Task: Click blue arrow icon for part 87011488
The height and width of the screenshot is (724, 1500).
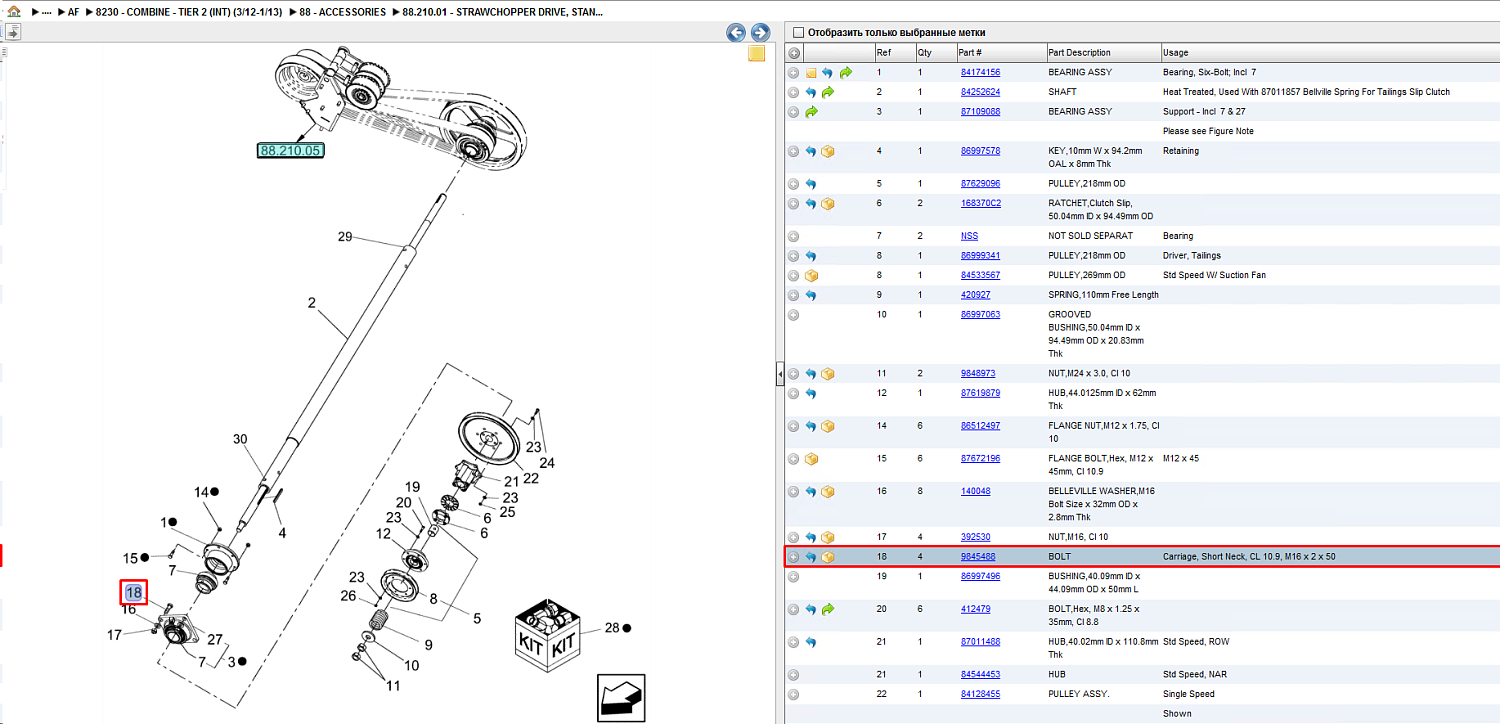Action: [811, 642]
